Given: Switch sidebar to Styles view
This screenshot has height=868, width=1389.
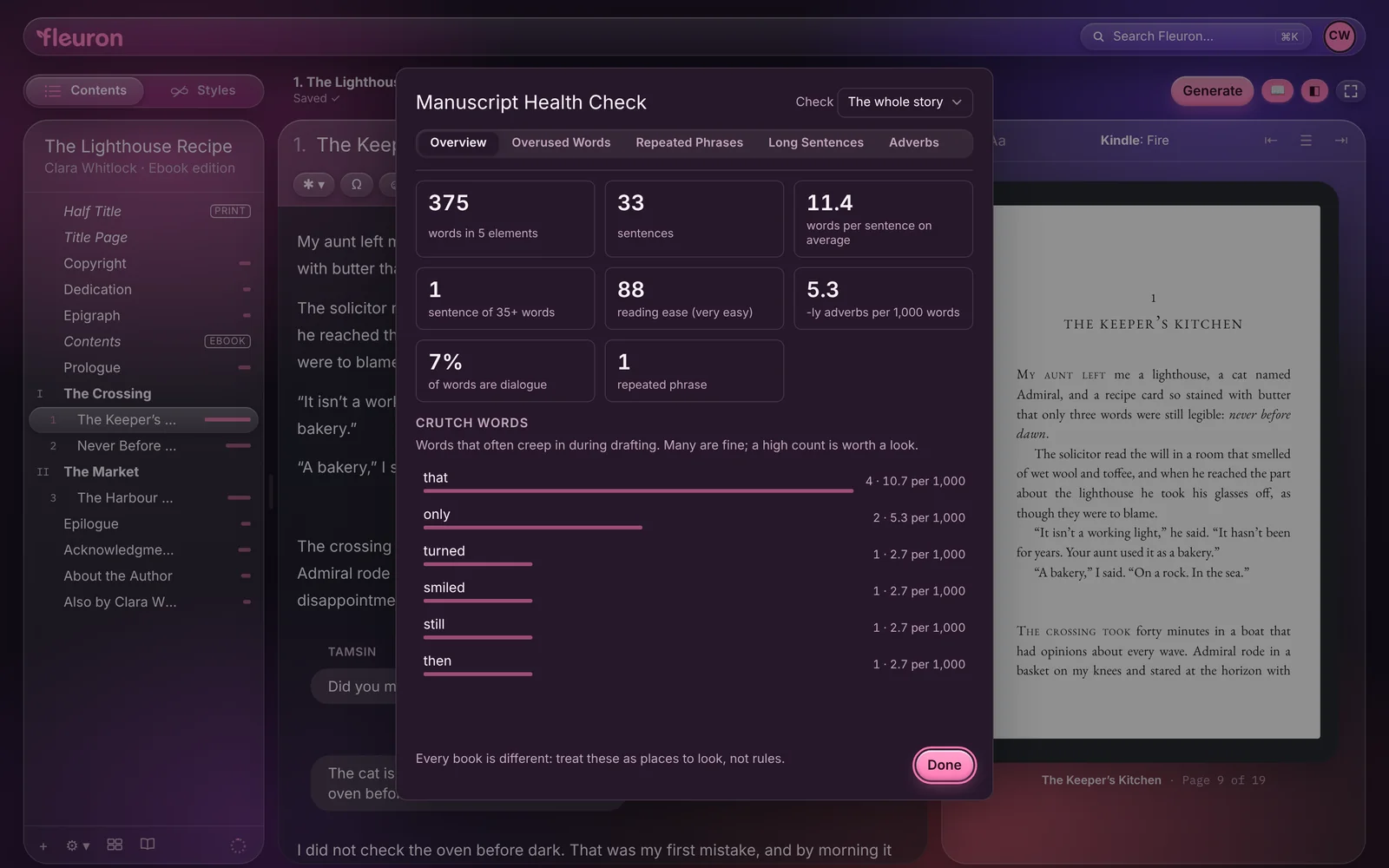Looking at the screenshot, I should (203, 90).
